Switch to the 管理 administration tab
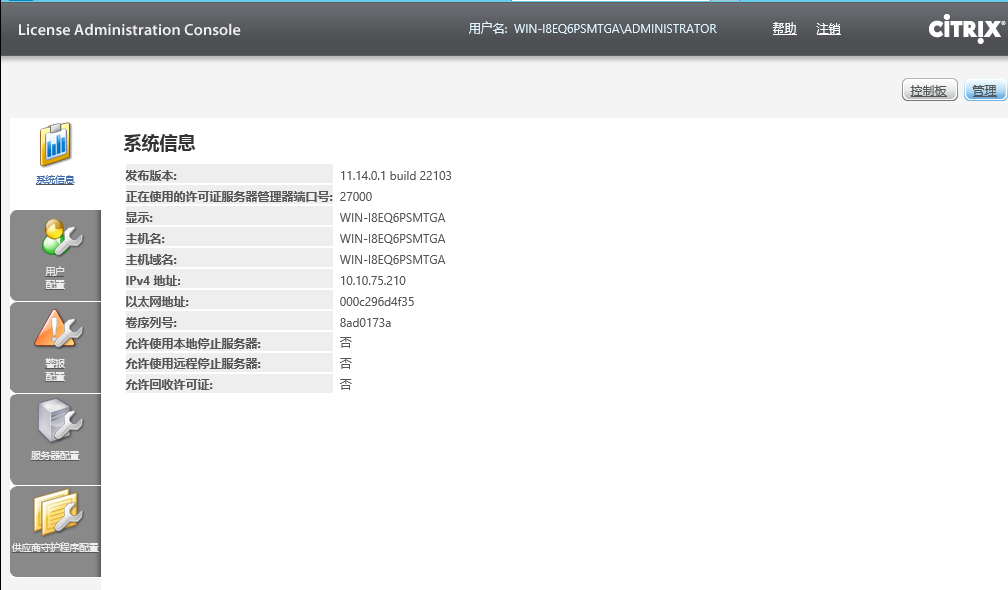The image size is (1008, 590). 985,90
